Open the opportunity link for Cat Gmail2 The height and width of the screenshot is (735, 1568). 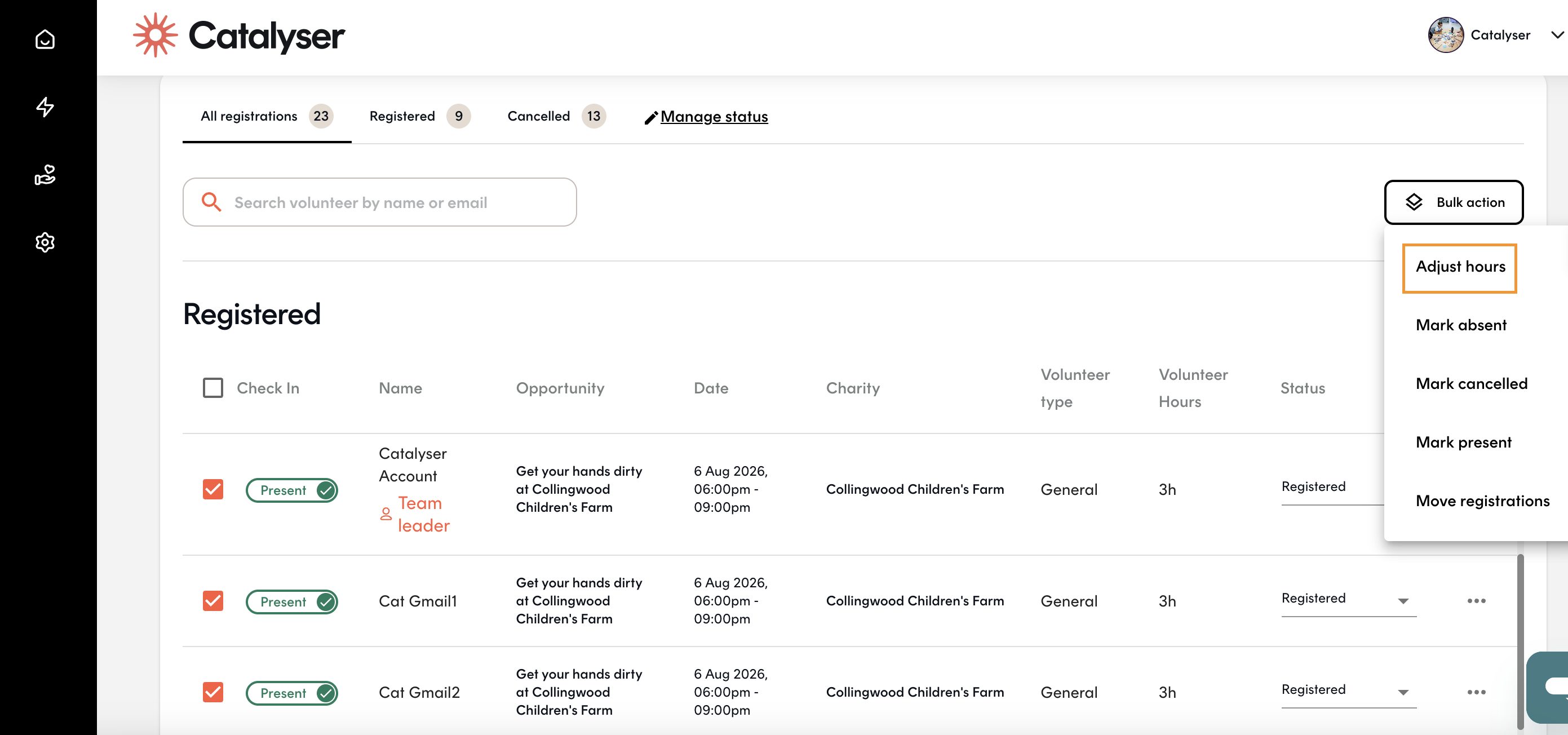(579, 692)
